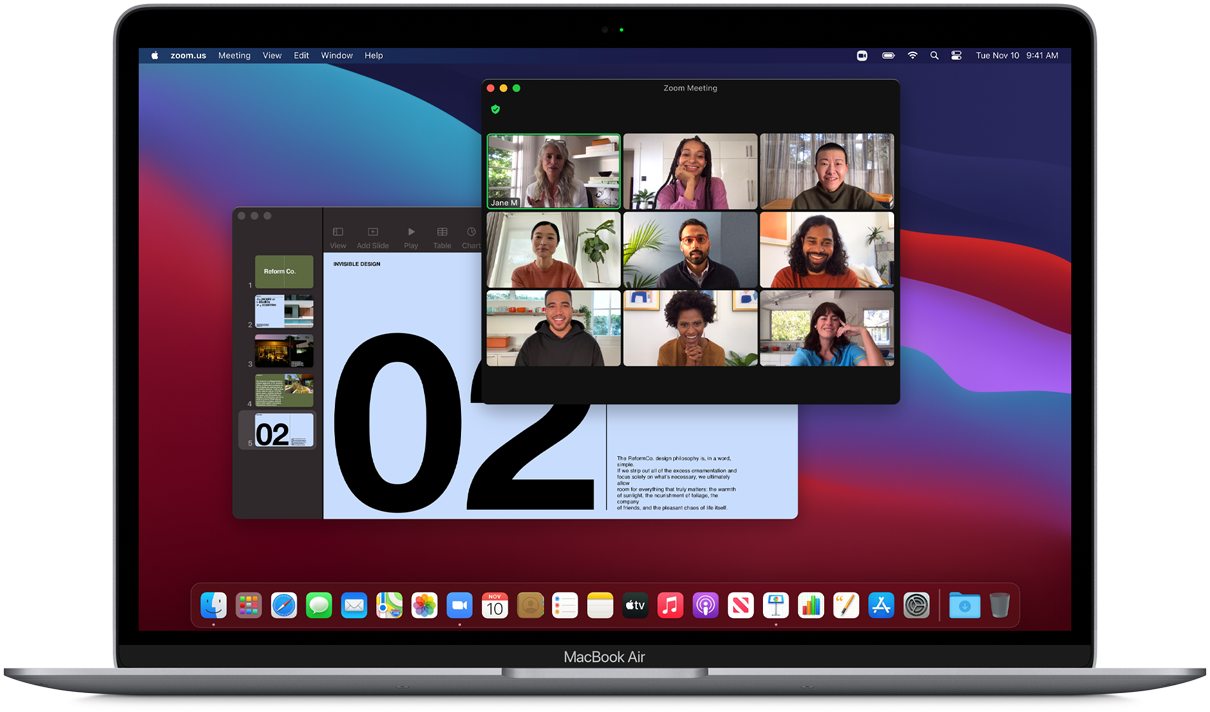The width and height of the screenshot is (1210, 712).
Task: Open Zoom from the dock
Action: pos(459,605)
